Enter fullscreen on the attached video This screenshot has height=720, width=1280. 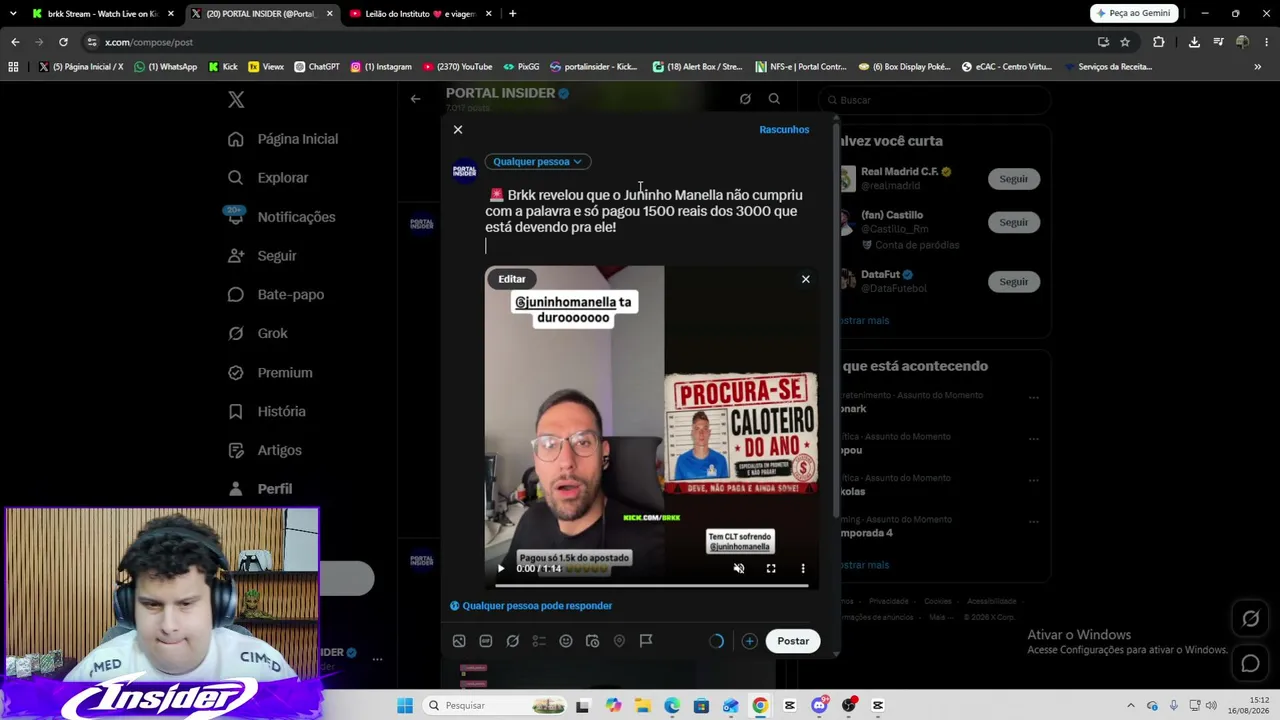click(x=771, y=568)
